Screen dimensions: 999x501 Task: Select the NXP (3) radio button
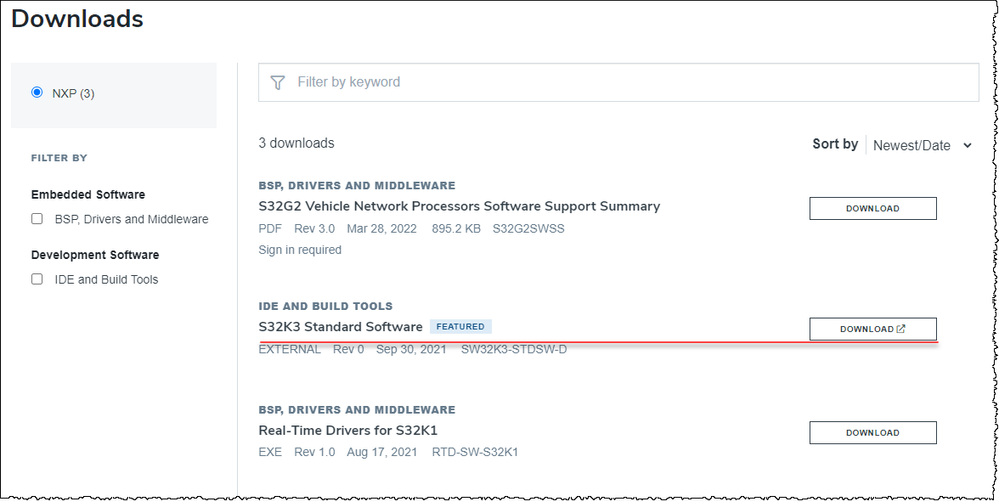click(36, 93)
